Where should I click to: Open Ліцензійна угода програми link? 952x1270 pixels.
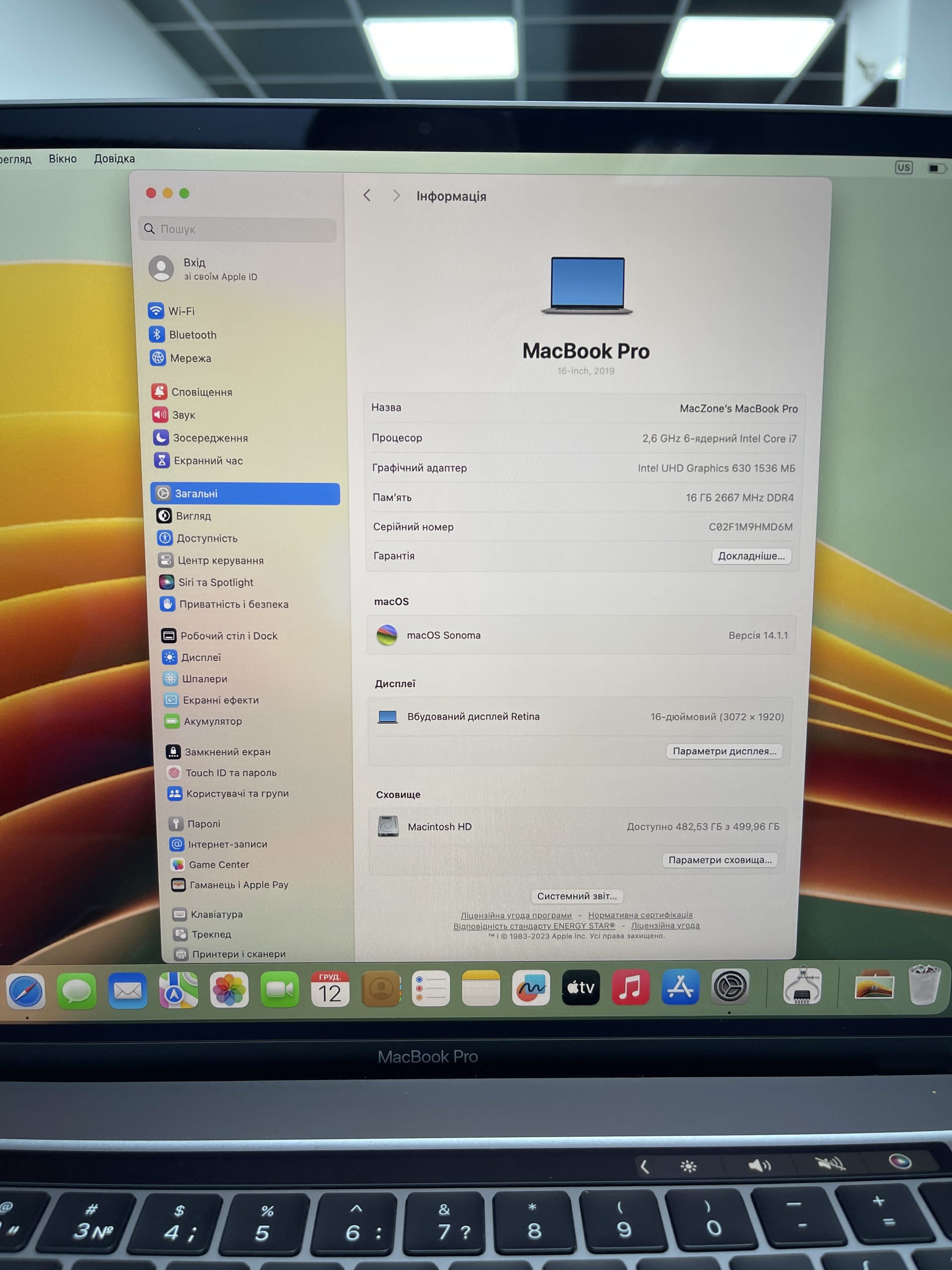click(516, 915)
